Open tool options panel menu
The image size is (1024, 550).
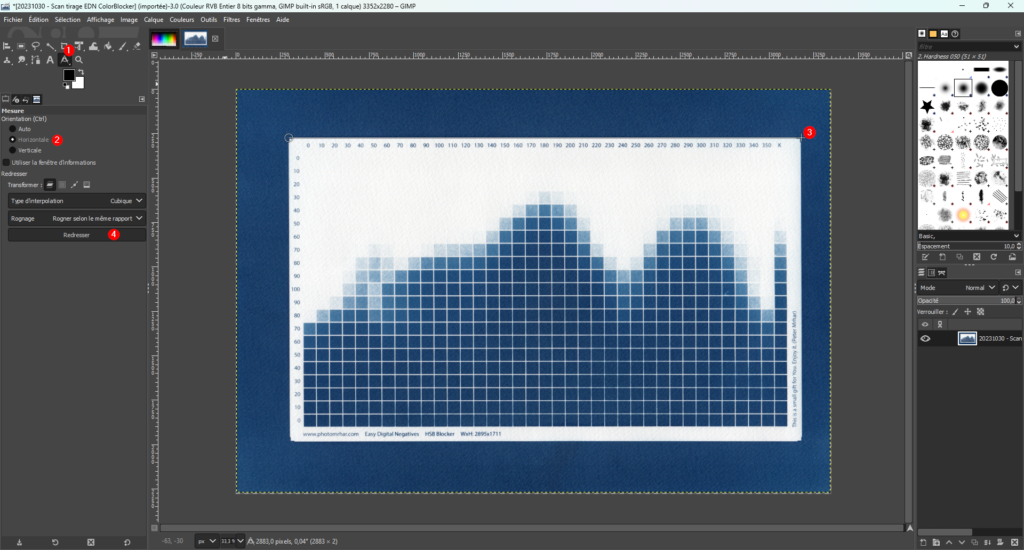tap(142, 99)
